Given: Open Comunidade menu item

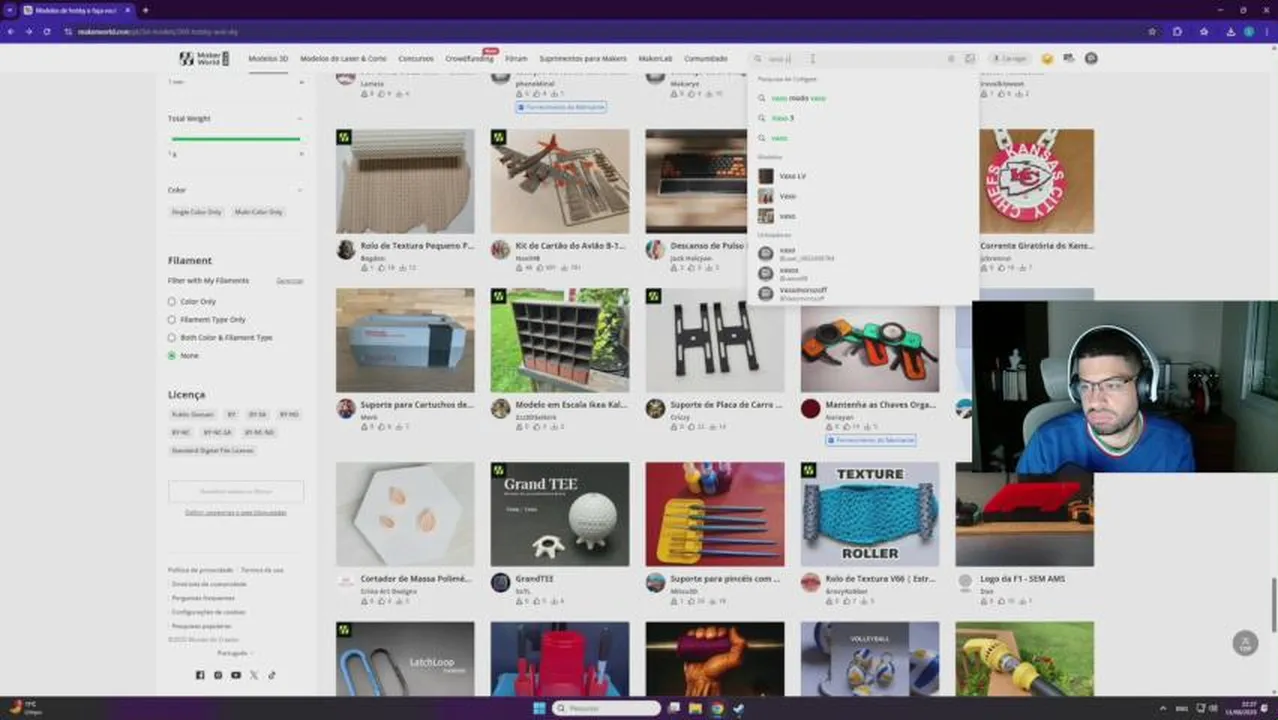Looking at the screenshot, I should (x=706, y=59).
